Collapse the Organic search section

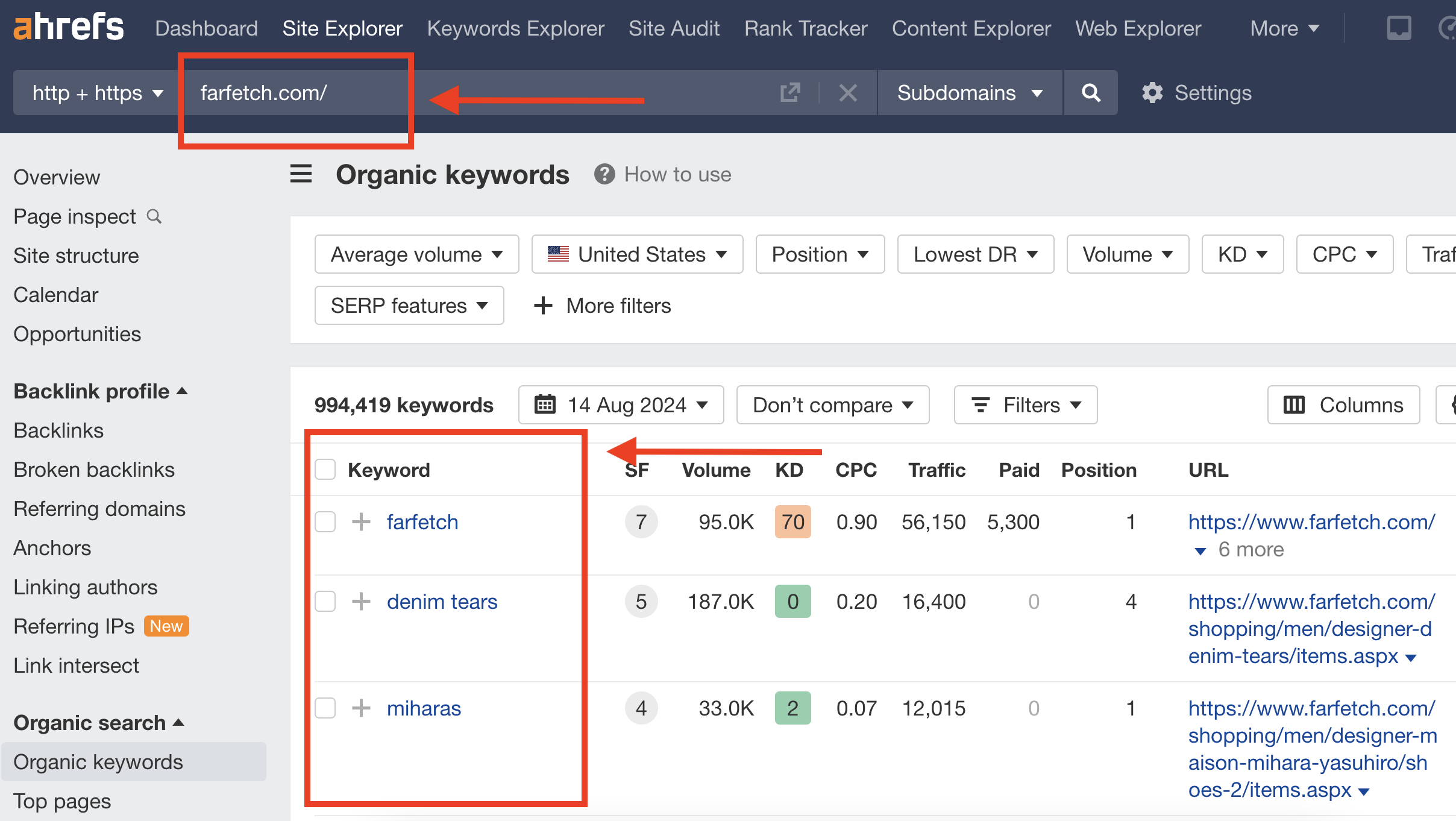click(x=99, y=722)
